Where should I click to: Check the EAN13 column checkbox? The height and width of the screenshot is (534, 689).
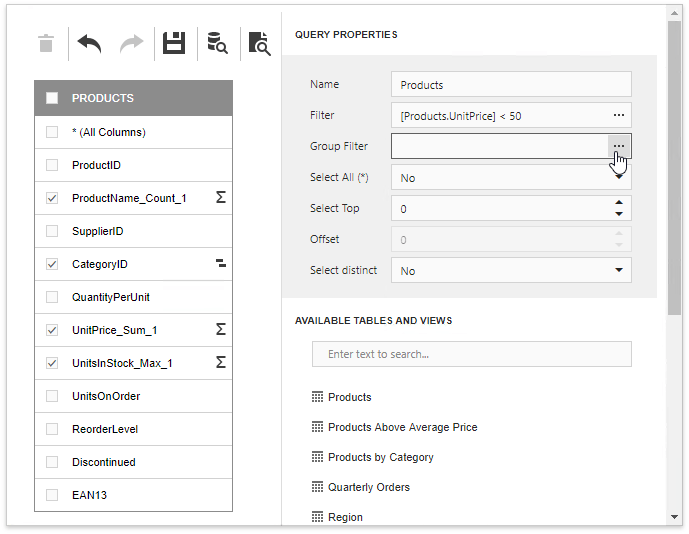(x=52, y=495)
